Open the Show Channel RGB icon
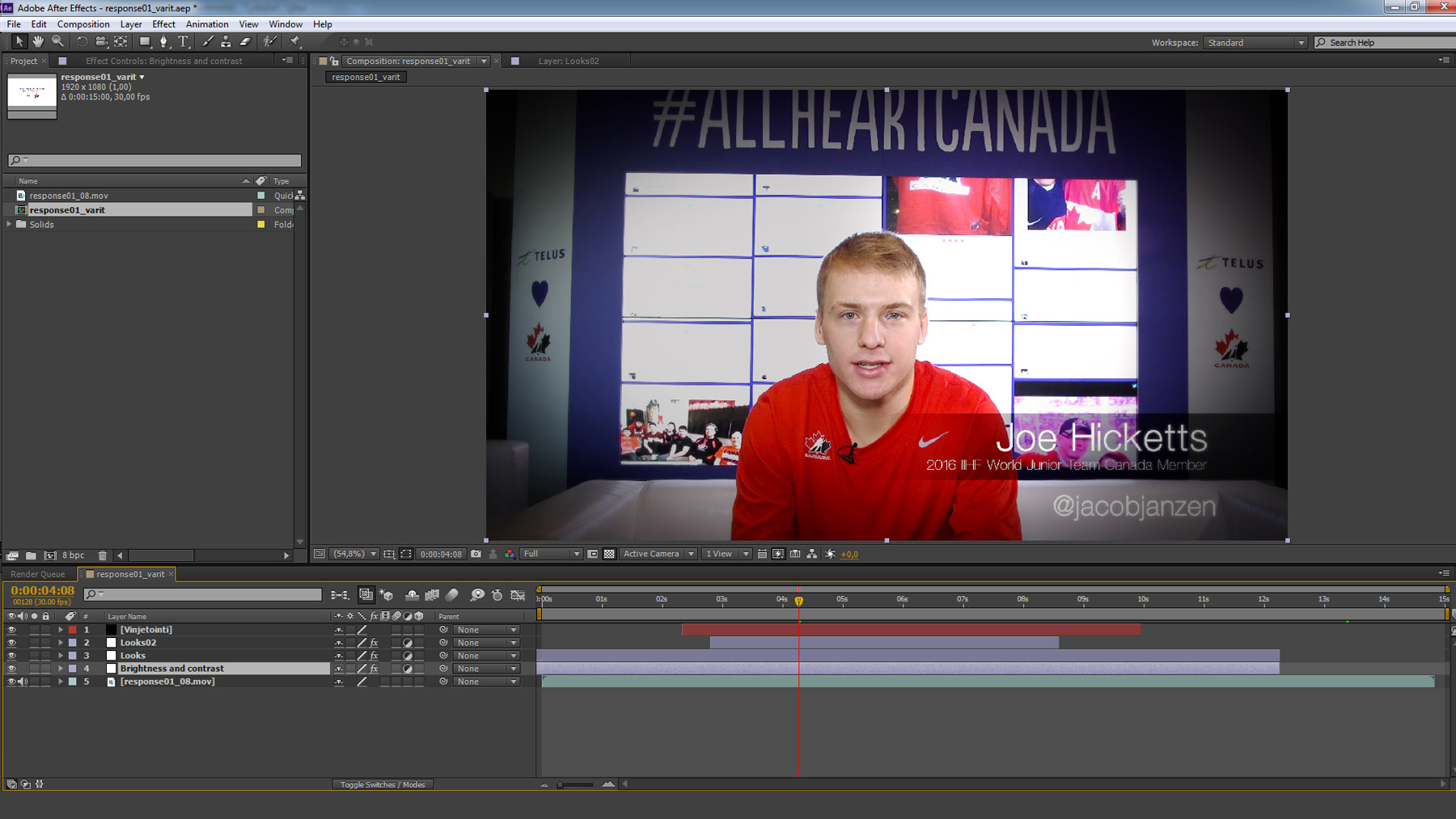Image resolution: width=1456 pixels, height=819 pixels. click(x=510, y=554)
